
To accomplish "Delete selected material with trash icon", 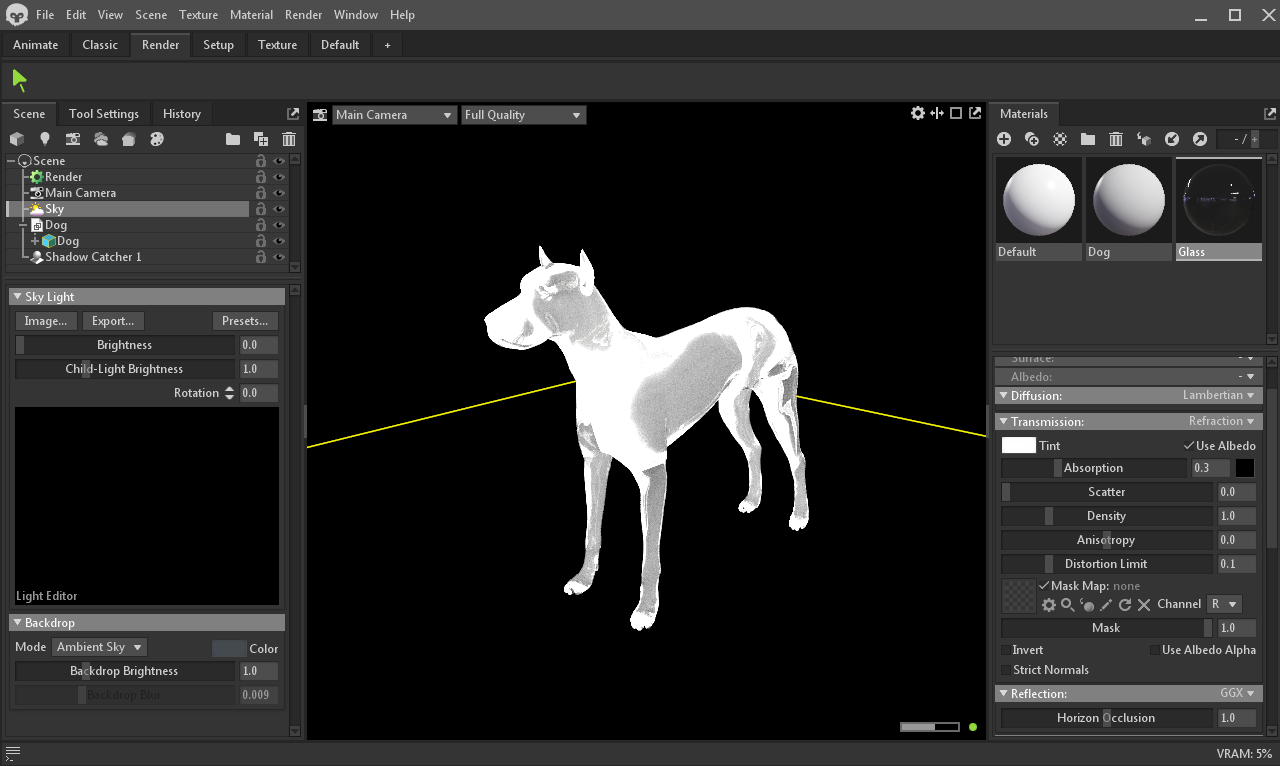I will tap(1116, 139).
